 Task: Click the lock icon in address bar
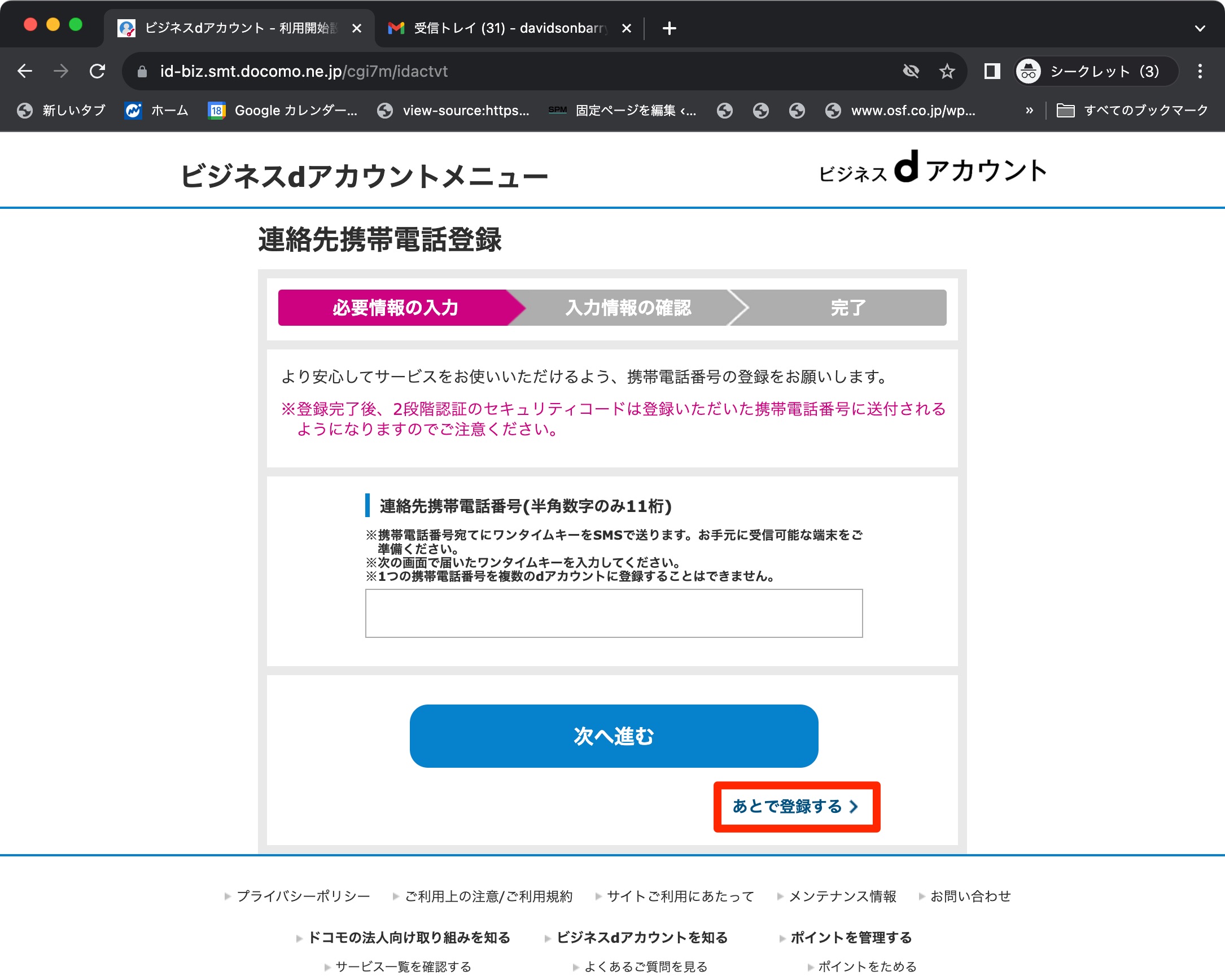[x=142, y=71]
